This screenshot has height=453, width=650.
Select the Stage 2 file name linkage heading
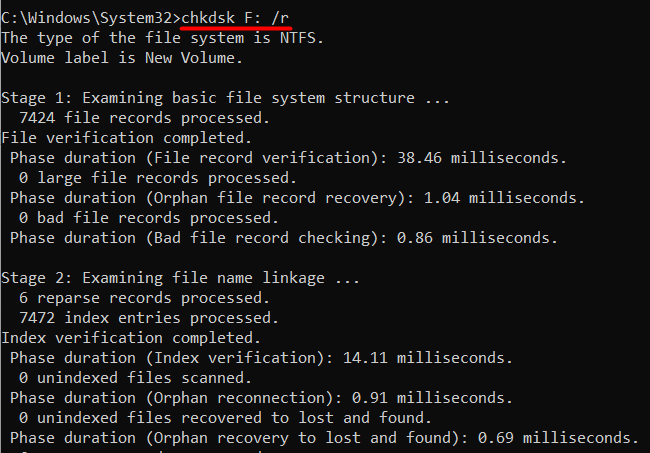tap(180, 278)
